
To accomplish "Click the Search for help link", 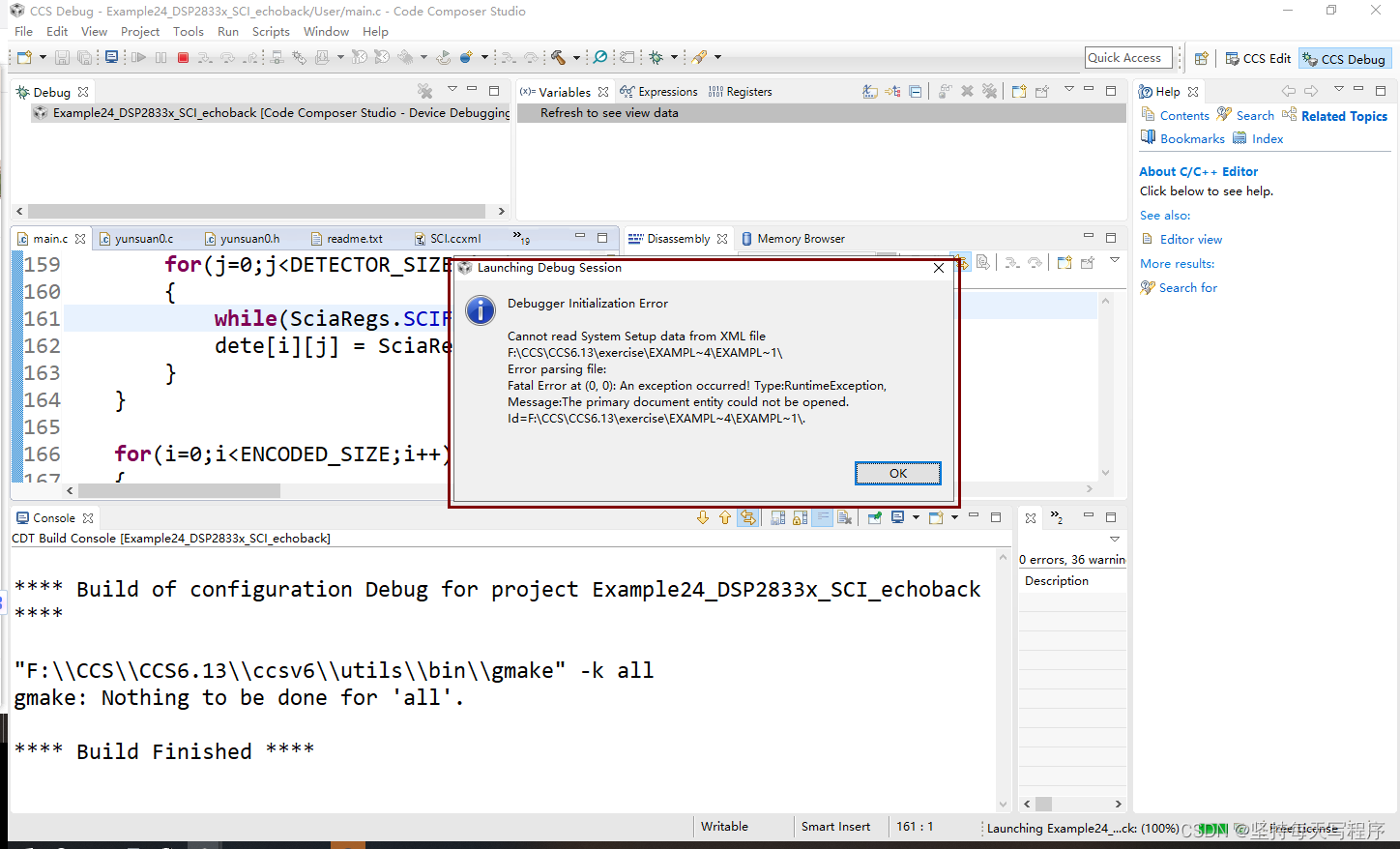I will (x=1188, y=288).
